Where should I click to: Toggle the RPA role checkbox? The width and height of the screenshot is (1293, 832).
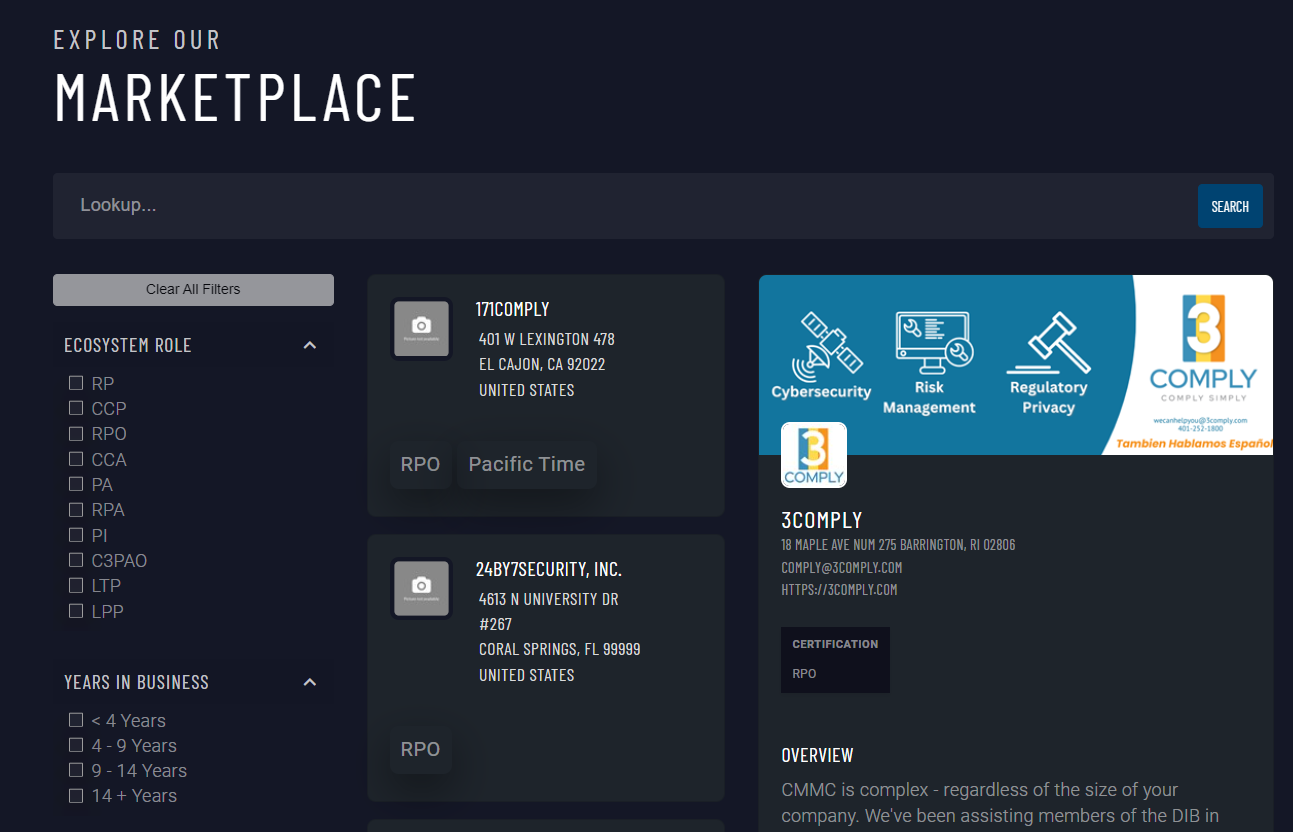pos(75,509)
